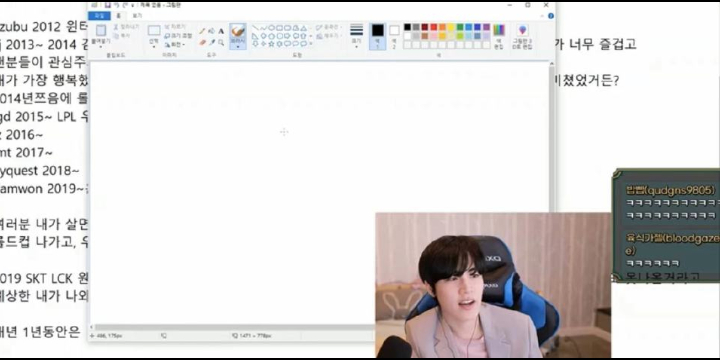720x360 pixels.
Task: Click the horizontal scrollbar under canvas
Action: 231,327
